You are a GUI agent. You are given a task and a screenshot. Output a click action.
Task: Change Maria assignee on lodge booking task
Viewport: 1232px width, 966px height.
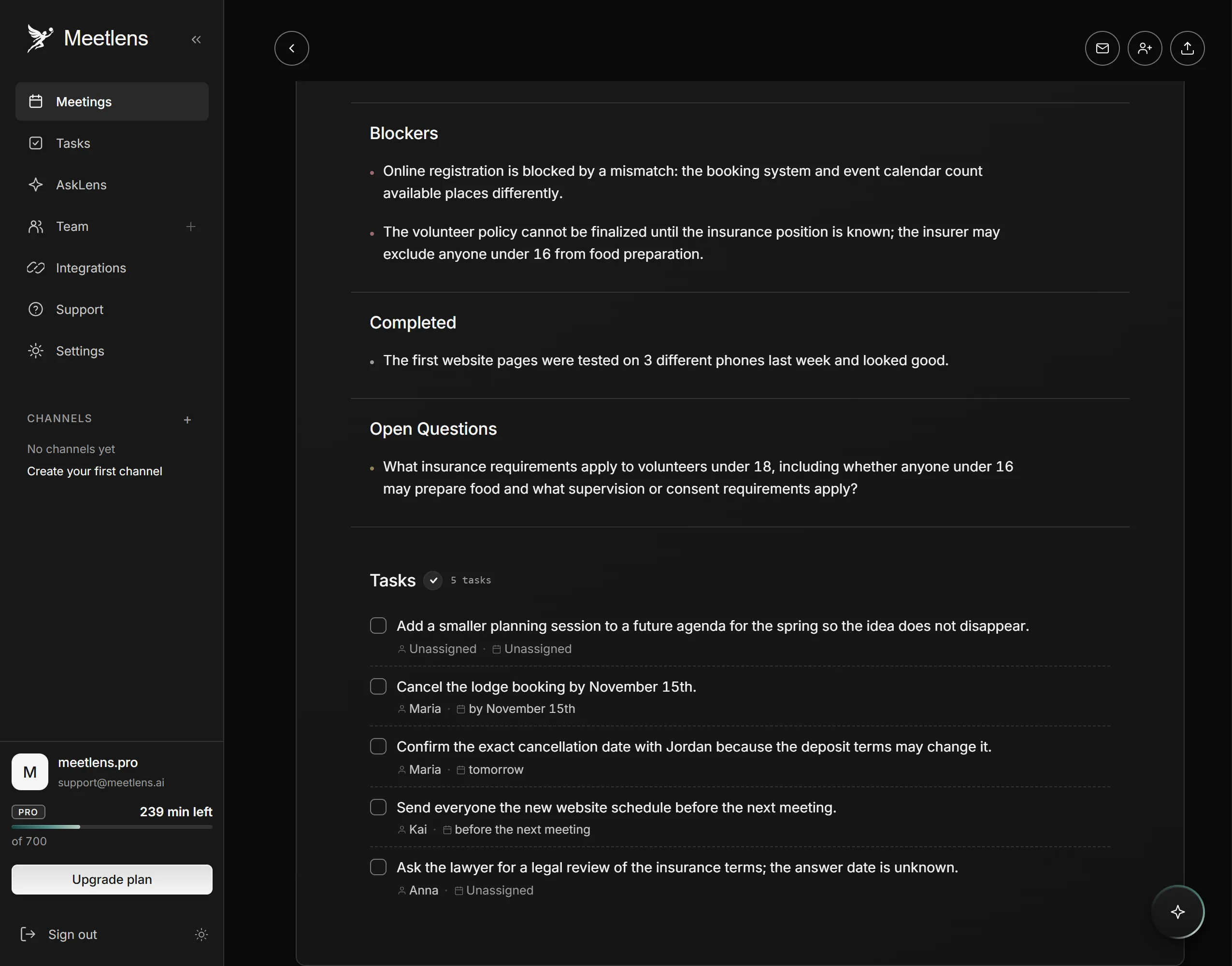pos(419,709)
